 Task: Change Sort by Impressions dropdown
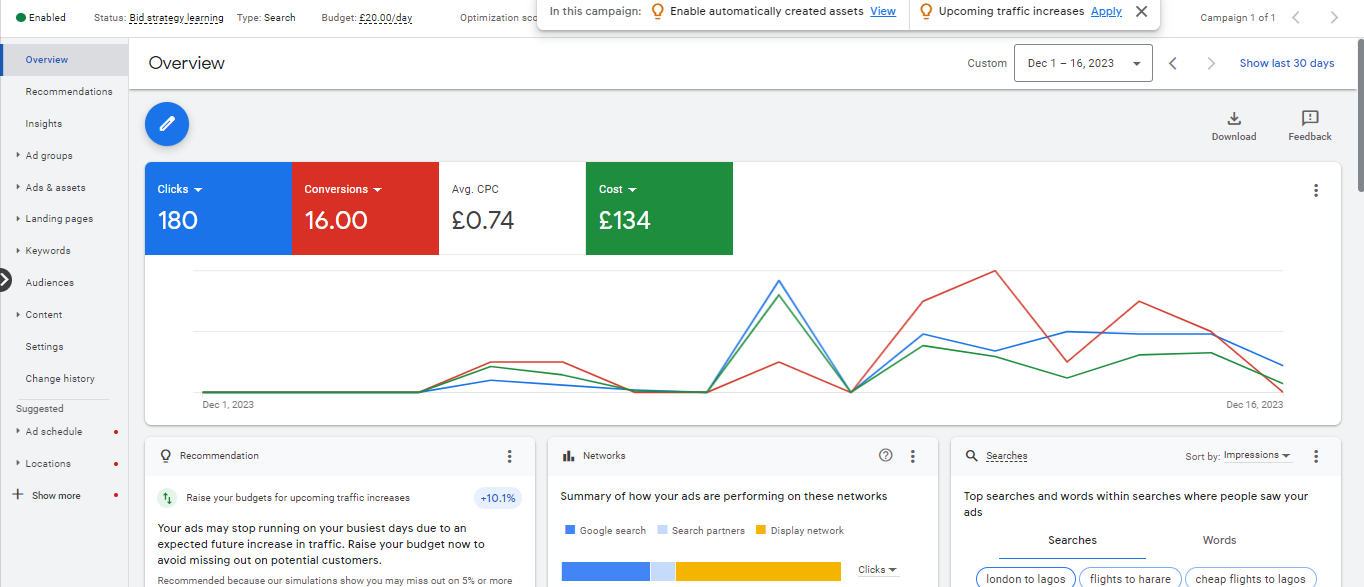click(1256, 456)
